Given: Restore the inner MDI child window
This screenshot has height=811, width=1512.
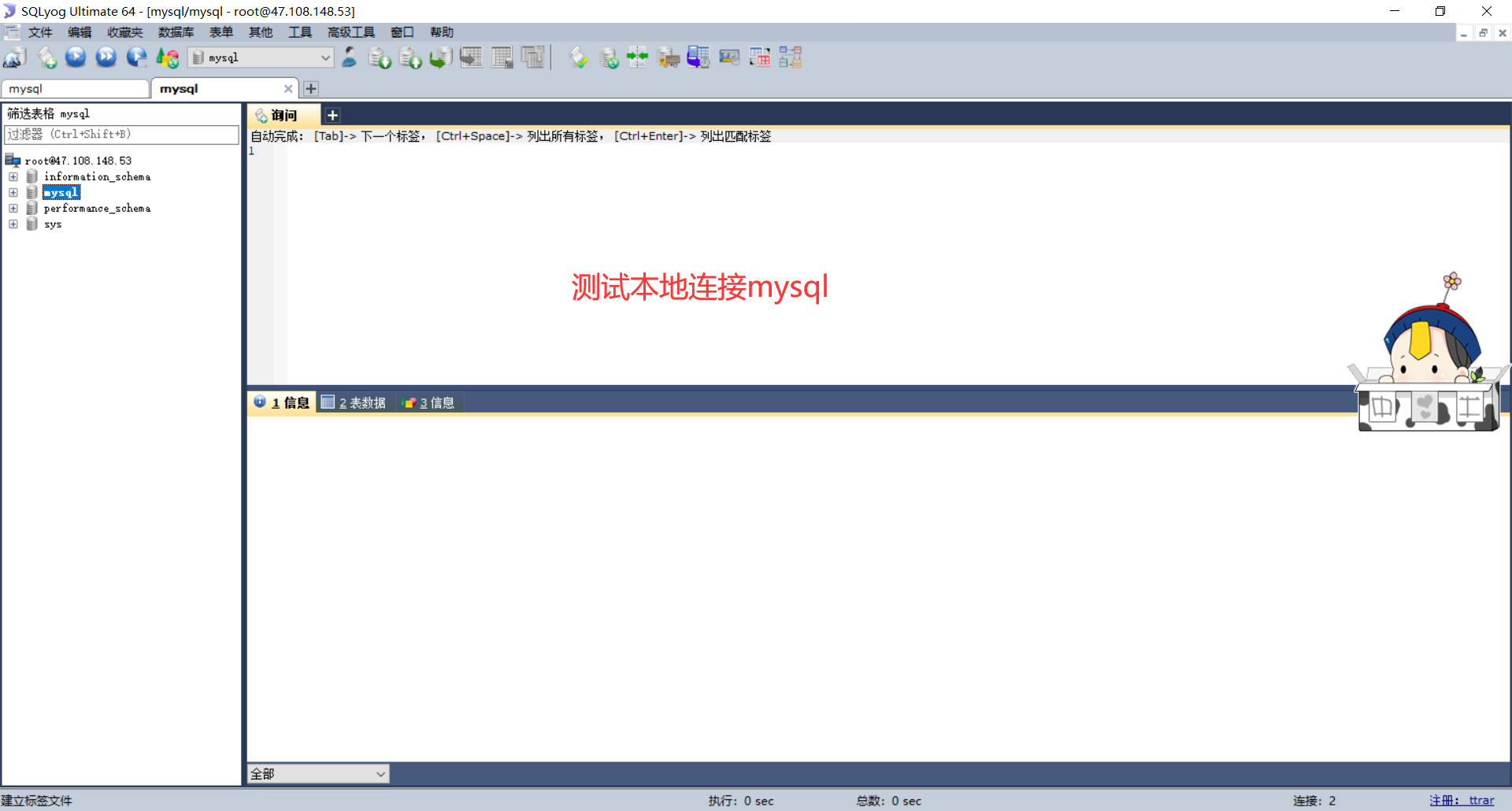Looking at the screenshot, I should [x=1483, y=33].
